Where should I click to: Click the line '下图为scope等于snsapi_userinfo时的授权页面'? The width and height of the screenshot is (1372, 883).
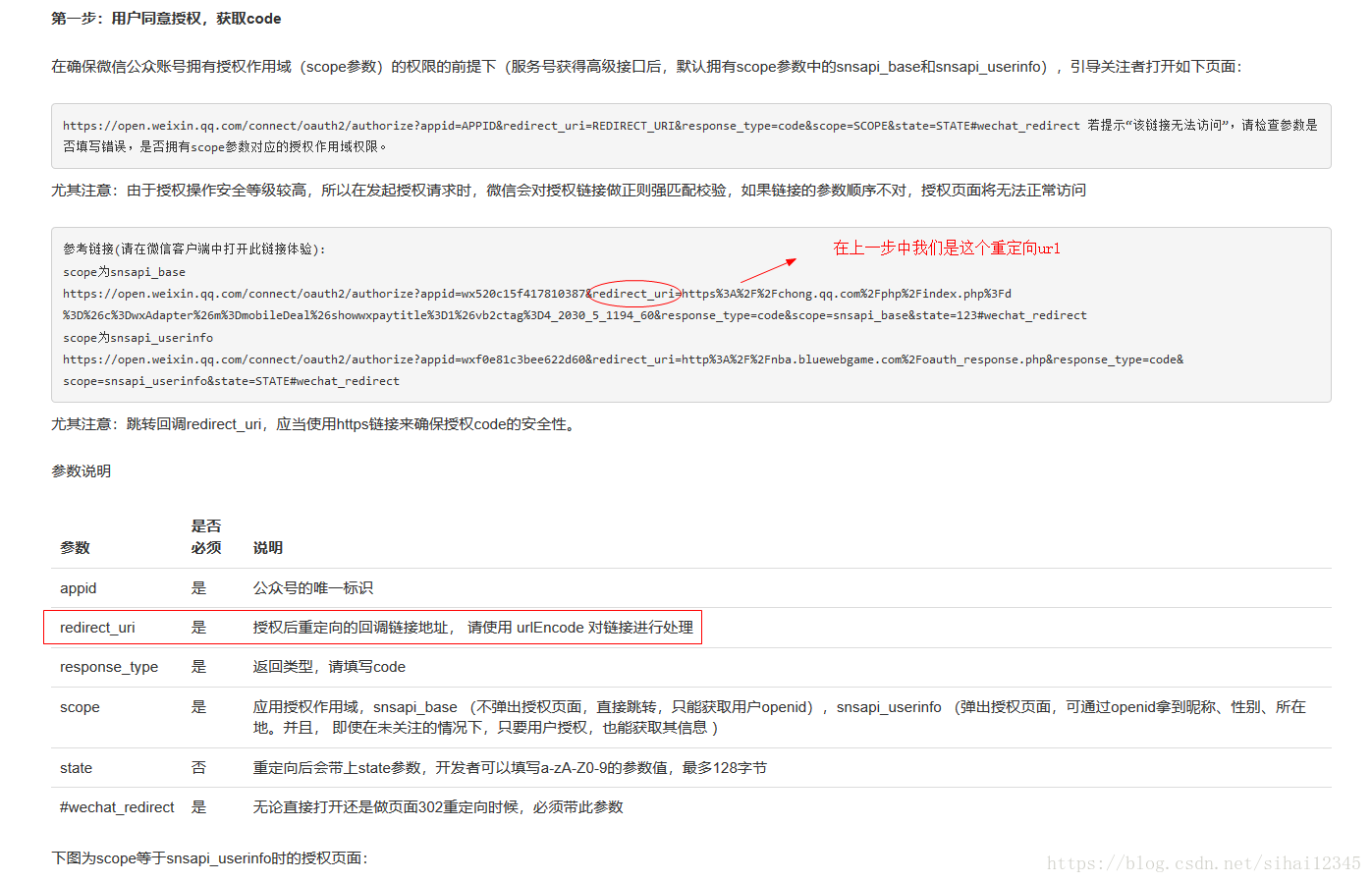coord(209,858)
